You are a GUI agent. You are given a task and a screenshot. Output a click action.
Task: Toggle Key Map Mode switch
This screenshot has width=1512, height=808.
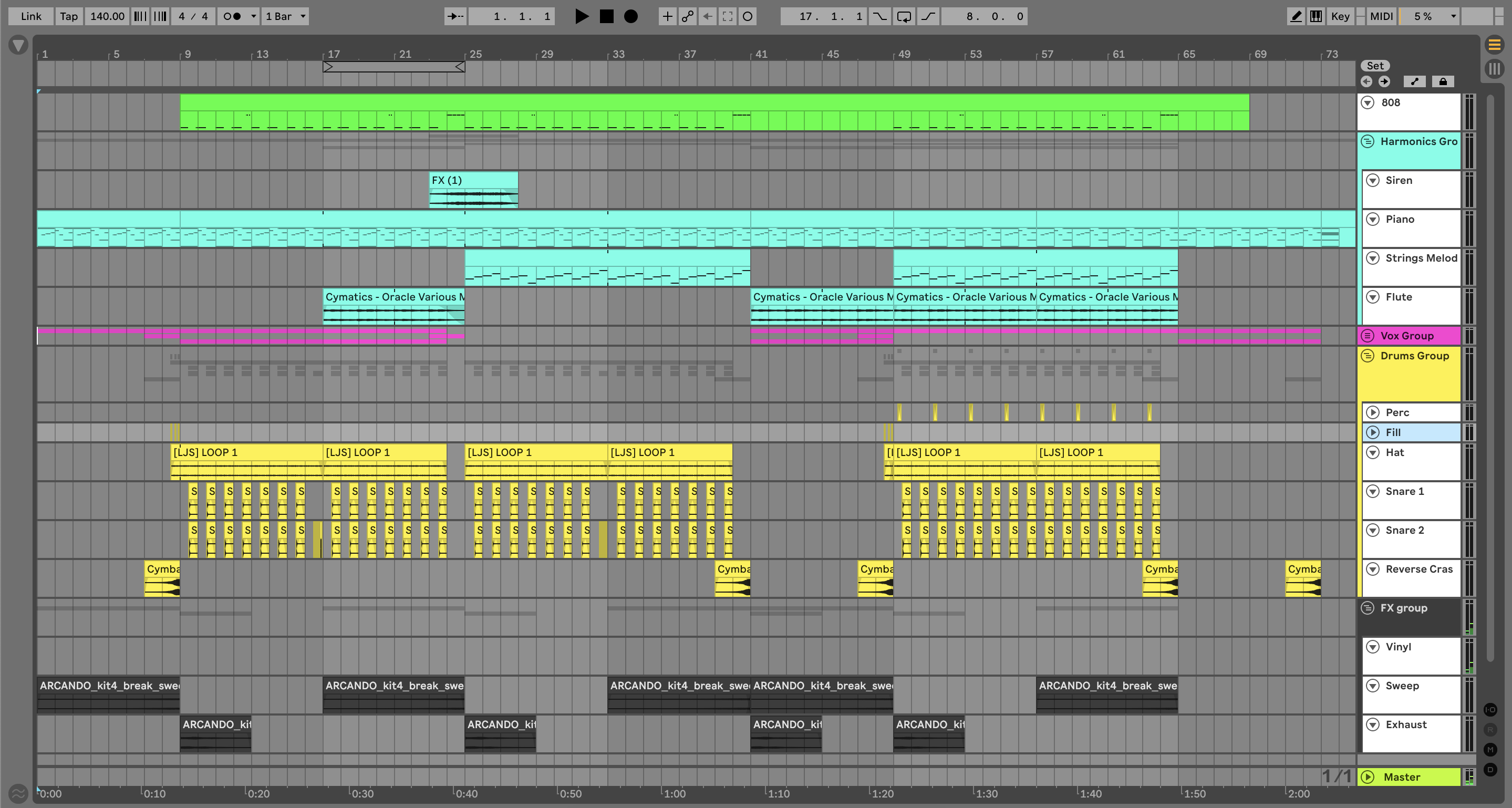pyautogui.click(x=1340, y=16)
